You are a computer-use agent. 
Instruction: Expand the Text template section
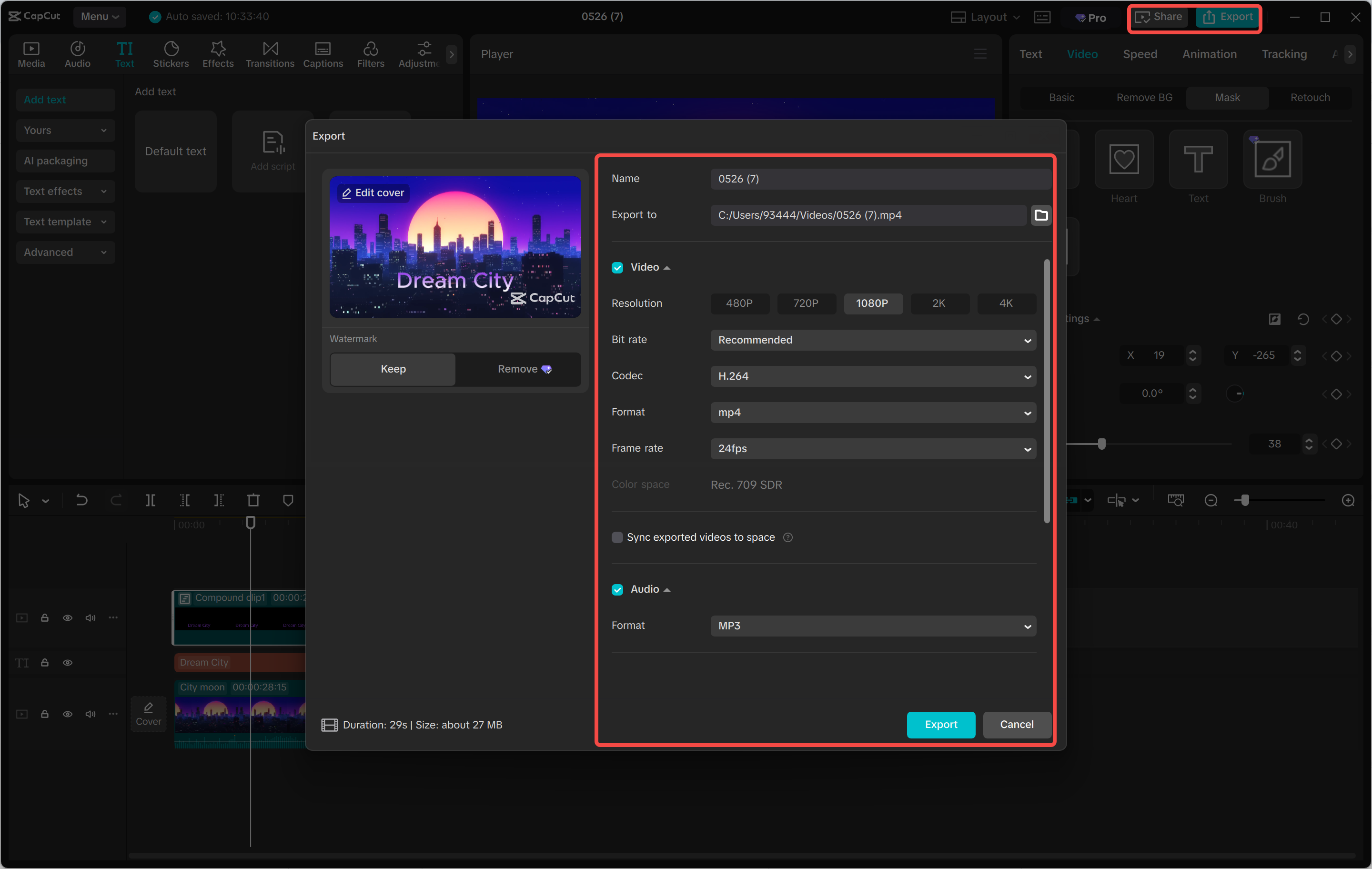pyautogui.click(x=65, y=222)
